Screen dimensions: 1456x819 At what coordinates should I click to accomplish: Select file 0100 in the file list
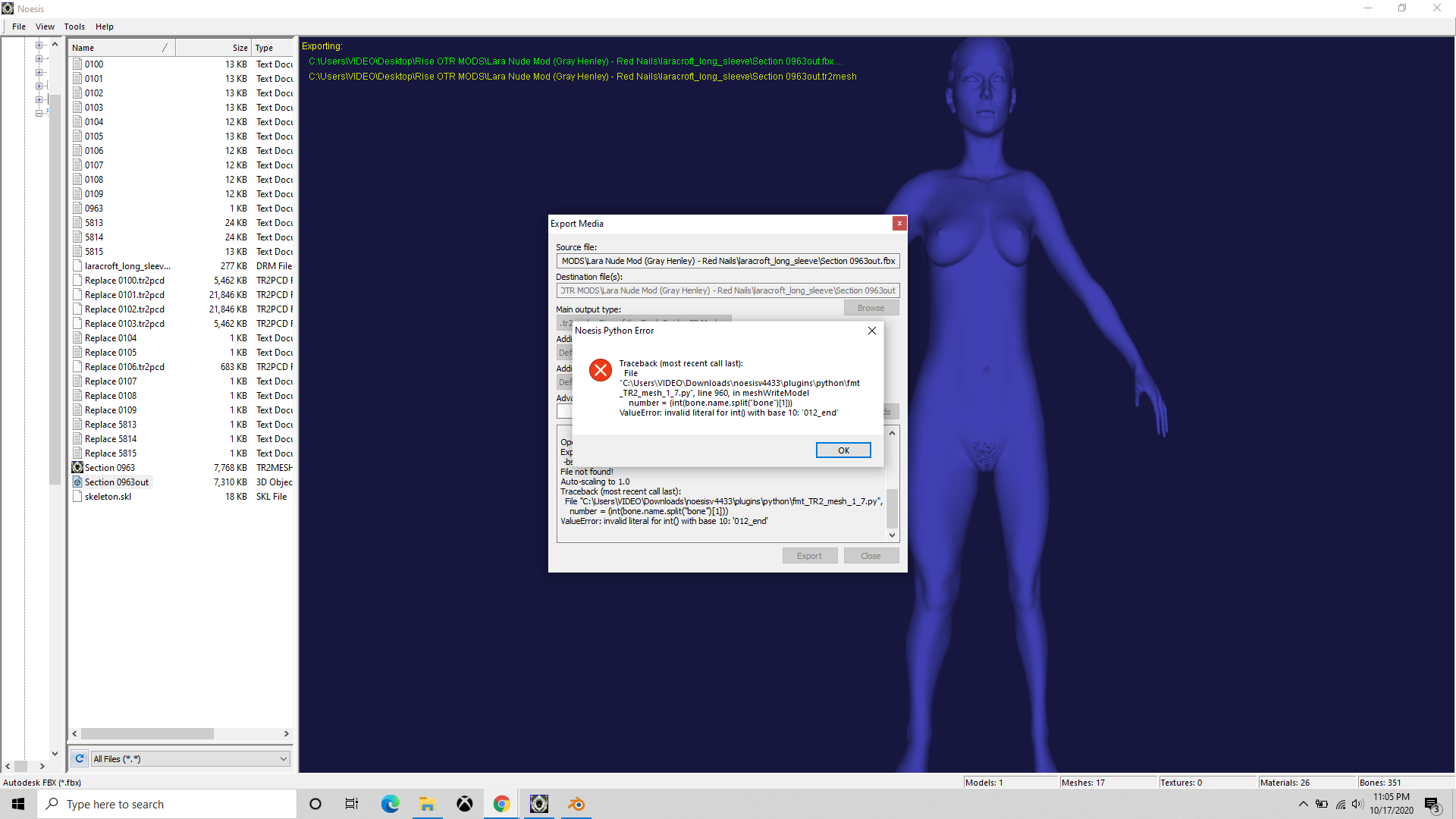[94, 64]
